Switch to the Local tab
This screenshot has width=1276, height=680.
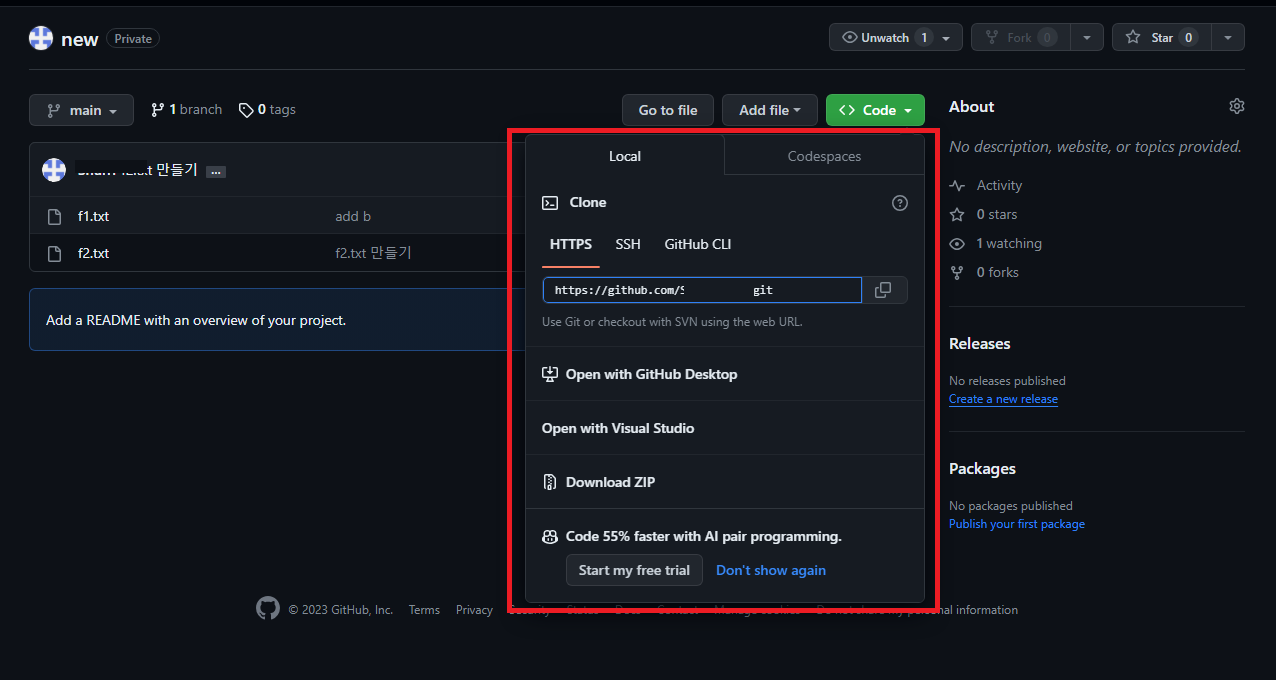click(x=625, y=156)
